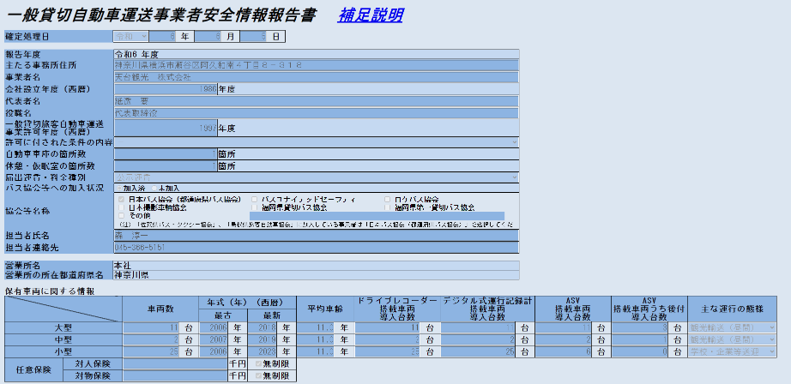Screen dimensions: 791x384
Task: Click the その他 association name text field
Action: point(377,215)
